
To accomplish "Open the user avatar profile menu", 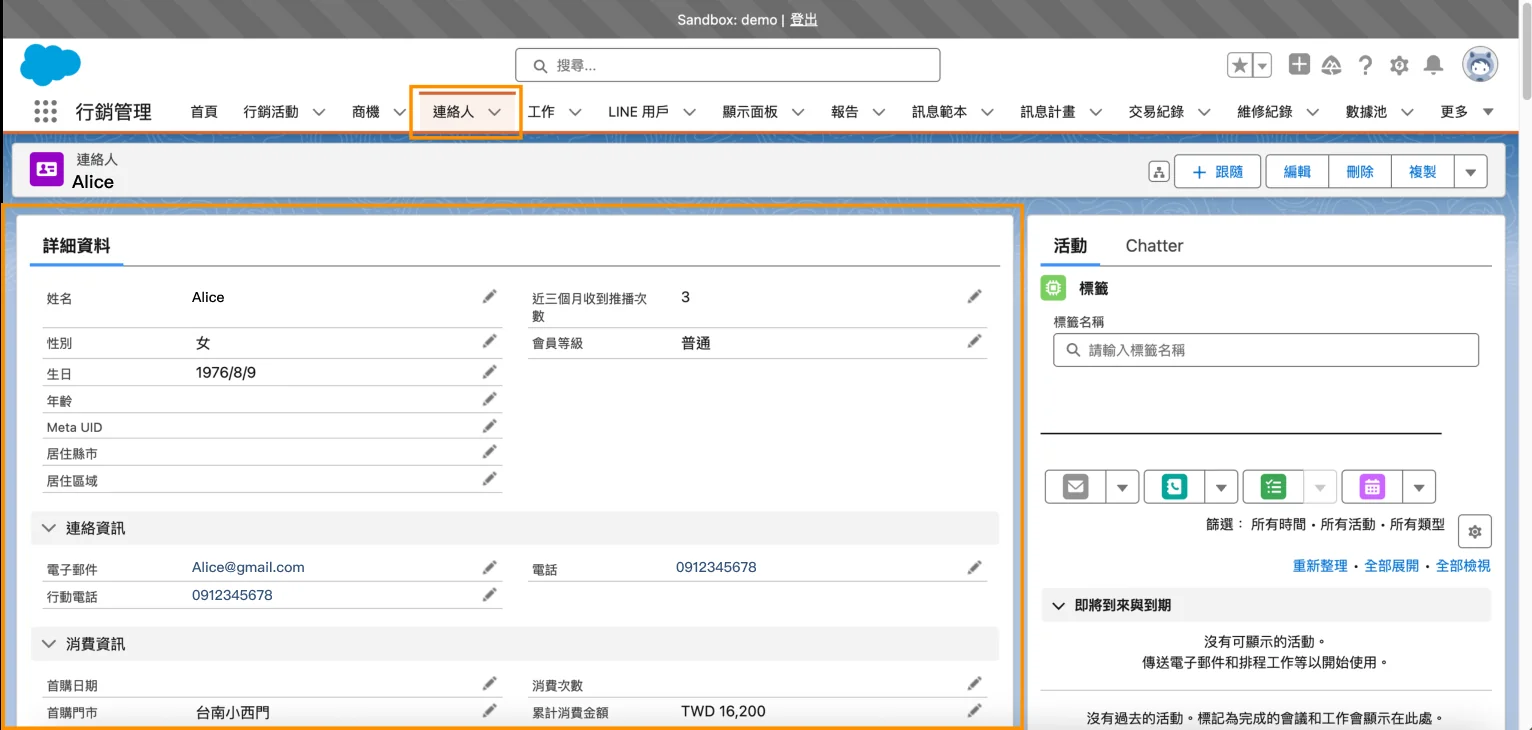I will [x=1480, y=65].
